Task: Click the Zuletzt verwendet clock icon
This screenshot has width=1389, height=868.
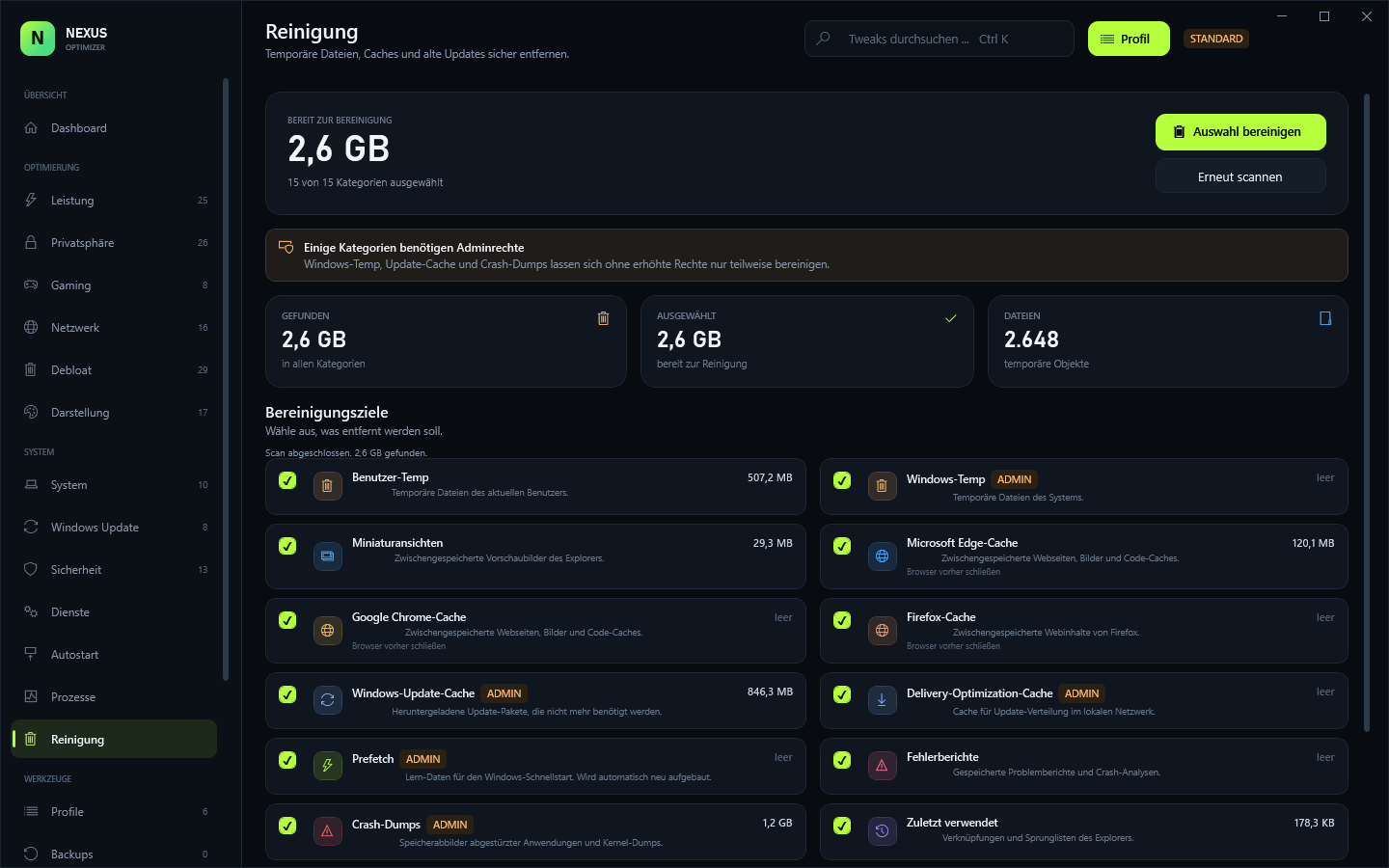Action: pyautogui.click(x=882, y=831)
